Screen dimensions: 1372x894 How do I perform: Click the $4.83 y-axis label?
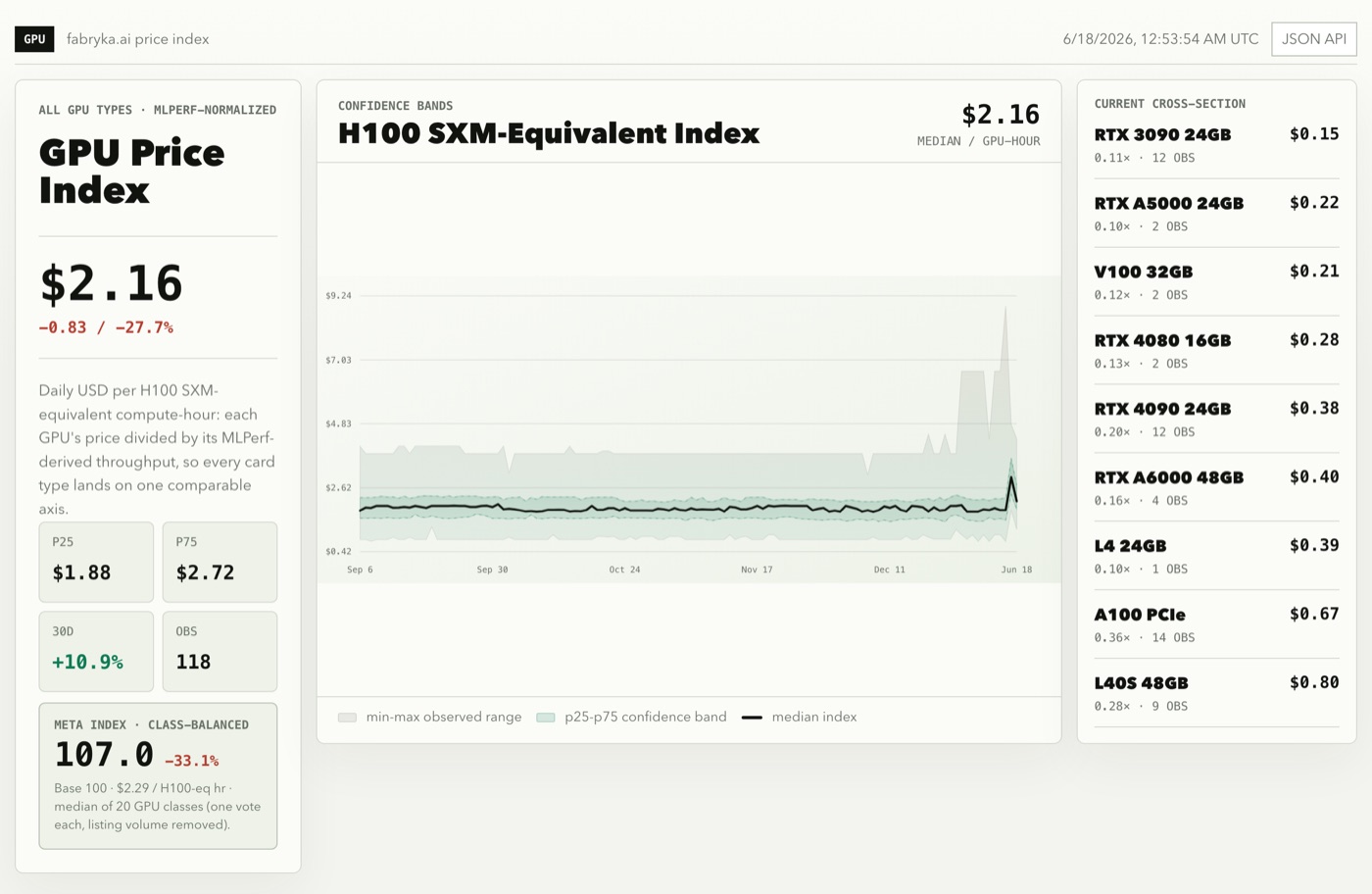click(x=338, y=424)
